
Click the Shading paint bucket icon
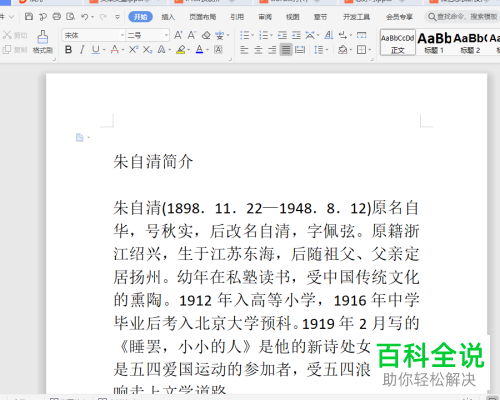342,50
